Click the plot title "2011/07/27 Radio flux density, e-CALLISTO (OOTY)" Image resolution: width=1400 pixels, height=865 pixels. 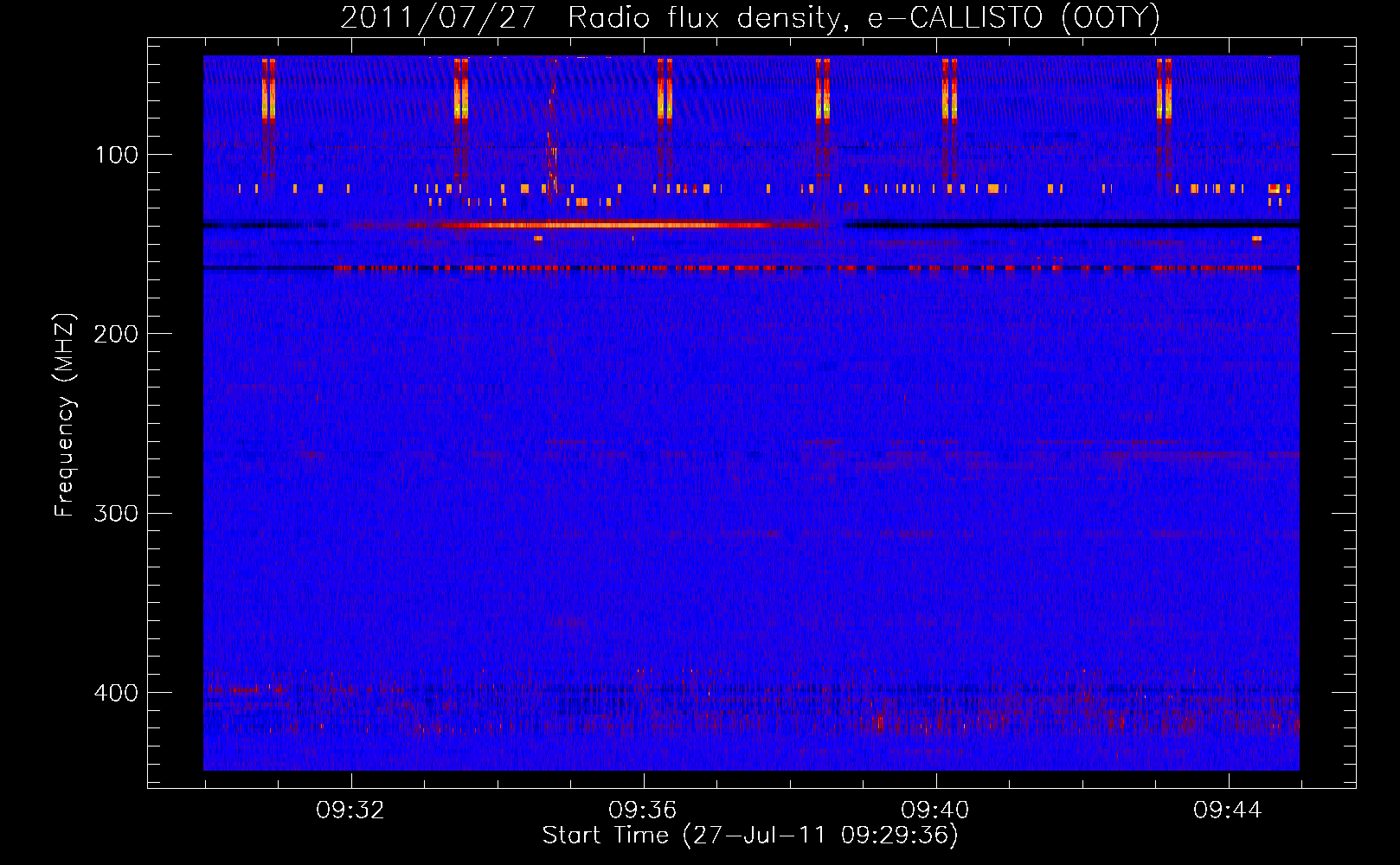pos(749,17)
